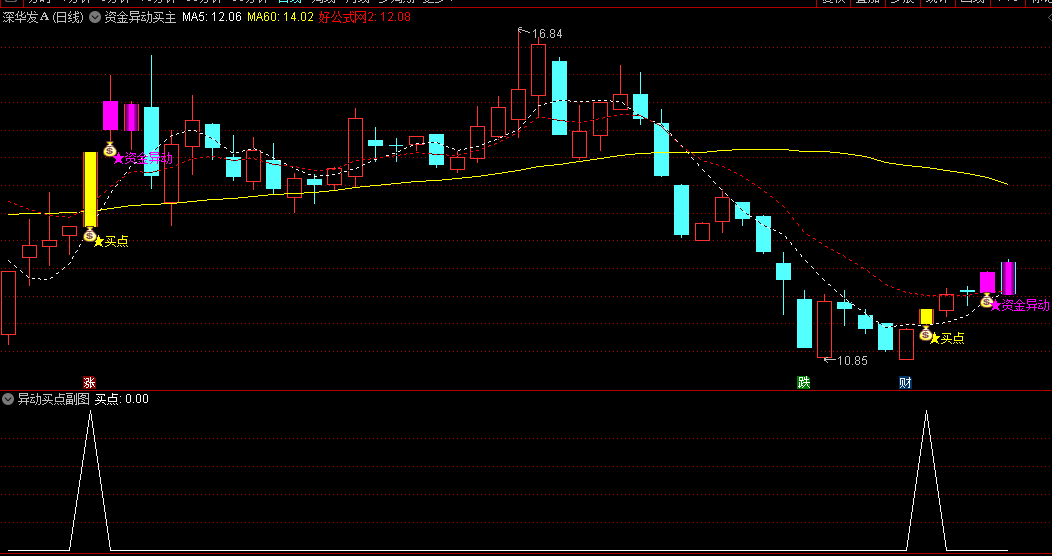Click the 异动买点副图 sub-chart title
The width and height of the screenshot is (1052, 556).
pyautogui.click(x=54, y=399)
